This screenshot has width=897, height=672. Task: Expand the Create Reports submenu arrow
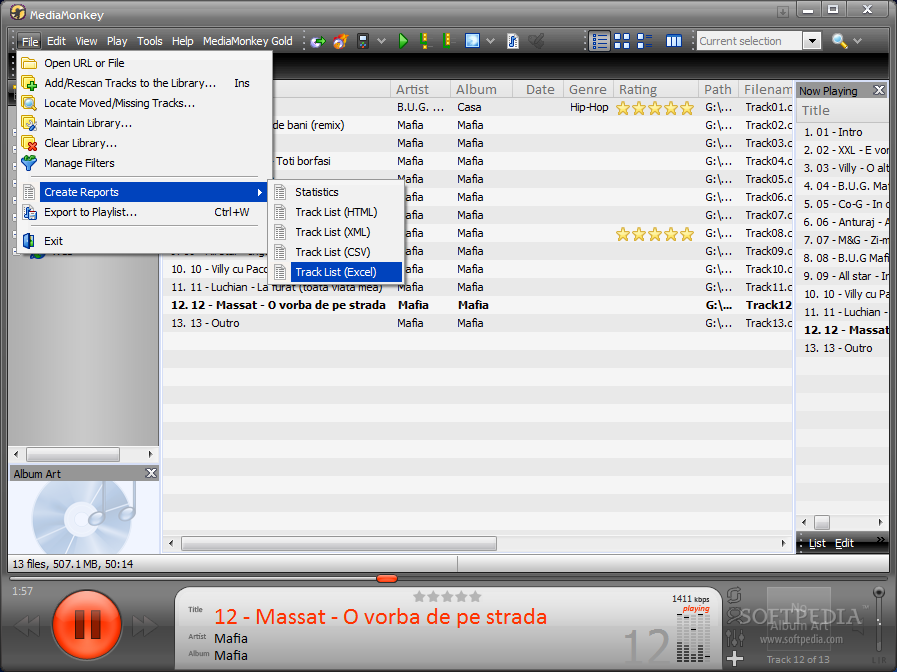[x=260, y=192]
